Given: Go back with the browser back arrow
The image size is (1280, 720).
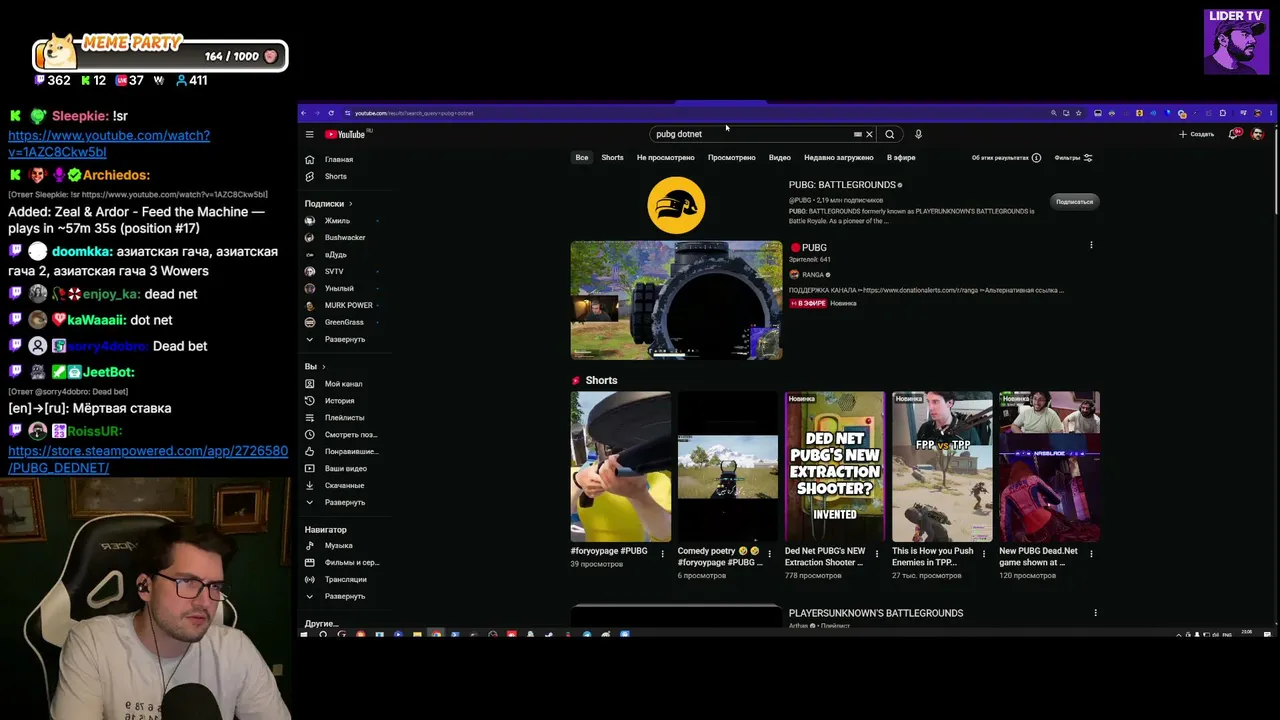Looking at the screenshot, I should [x=304, y=113].
